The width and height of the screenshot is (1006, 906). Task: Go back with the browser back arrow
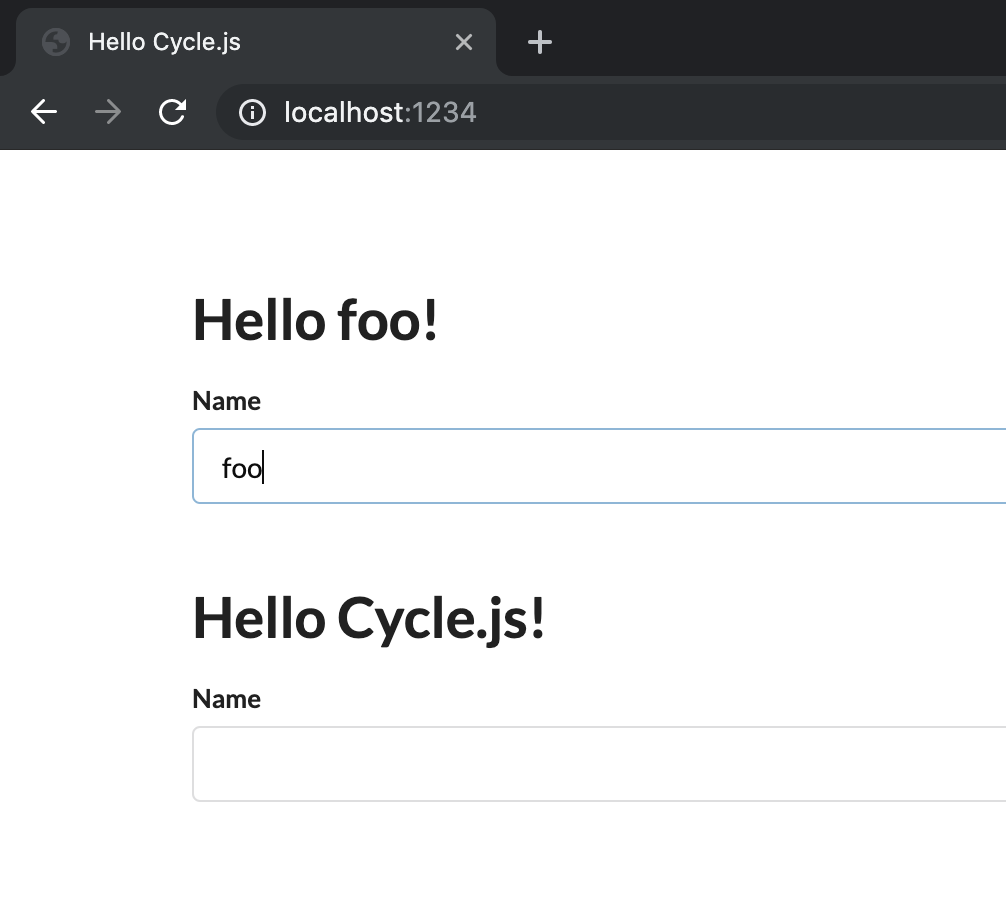tap(44, 112)
